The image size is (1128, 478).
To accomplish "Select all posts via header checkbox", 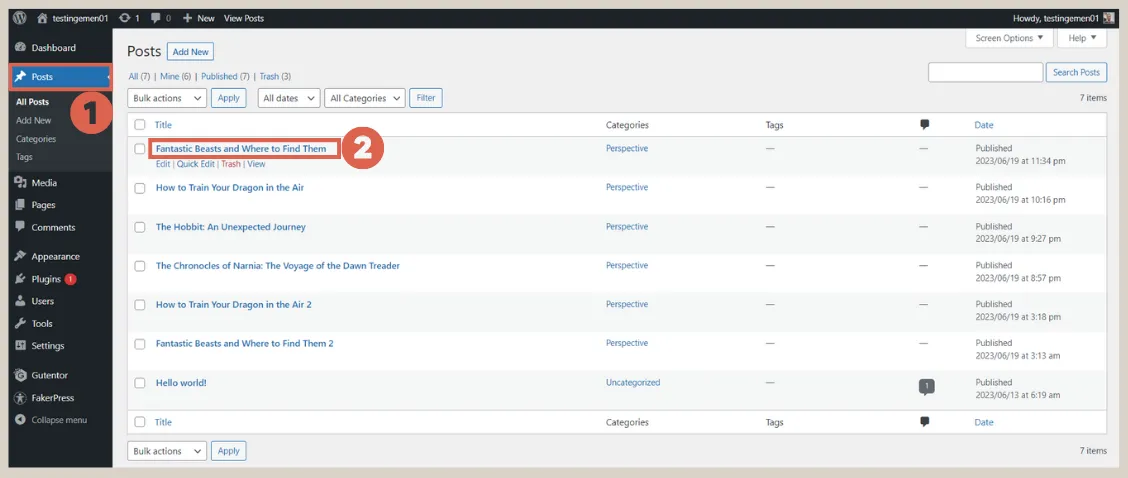I will [140, 125].
